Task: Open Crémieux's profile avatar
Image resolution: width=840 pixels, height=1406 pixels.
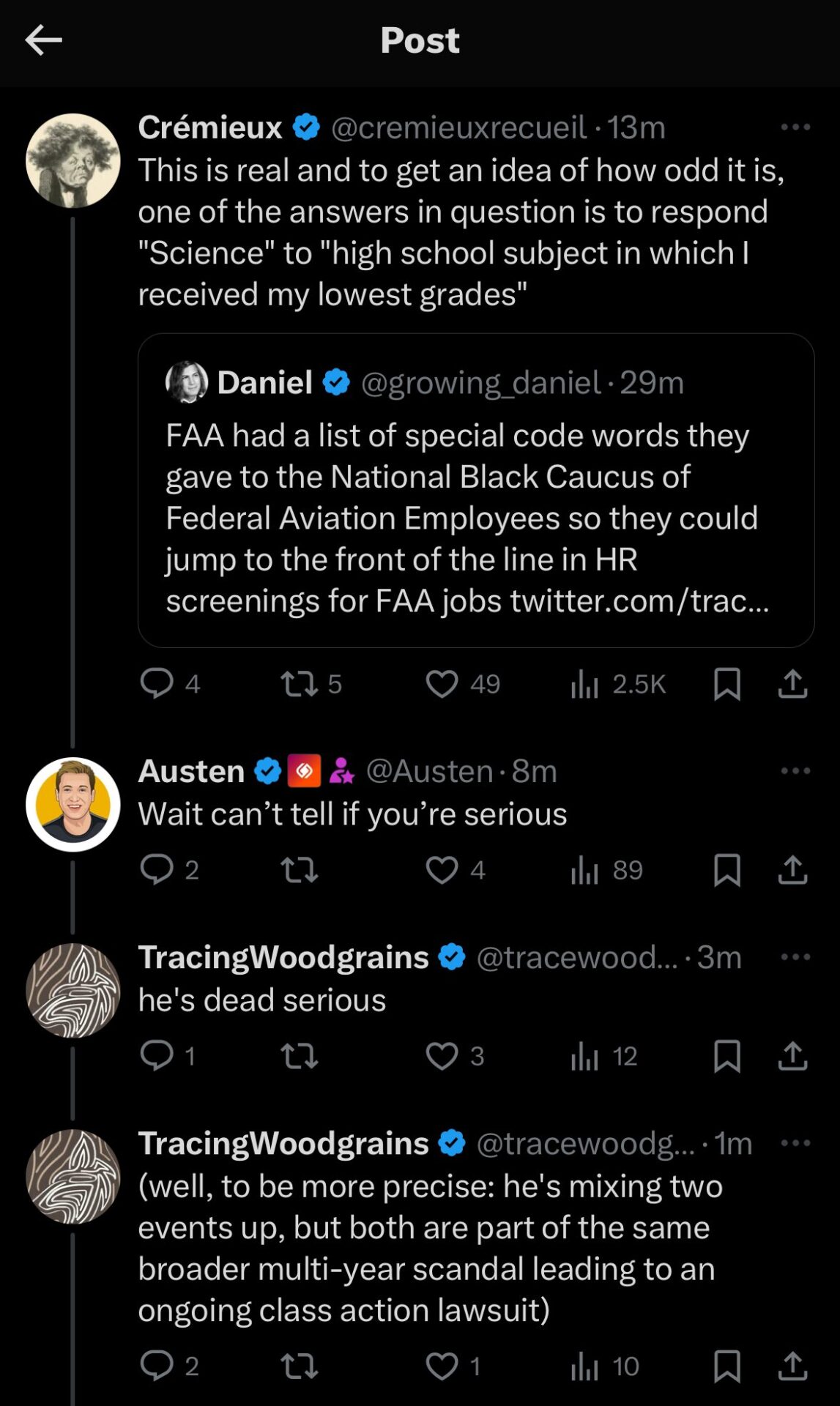Action: [x=73, y=160]
